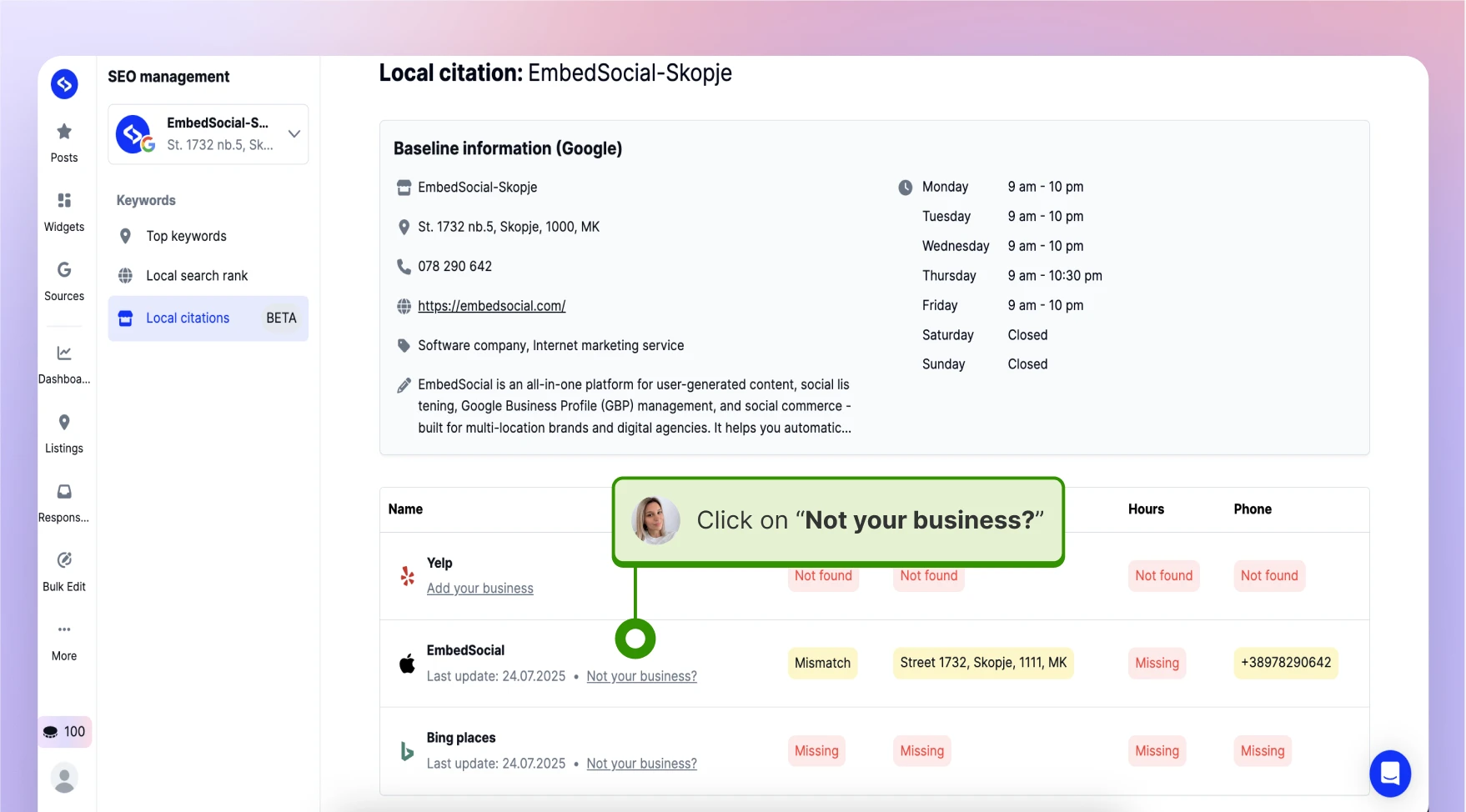Open the chat support bubble

[1390, 774]
